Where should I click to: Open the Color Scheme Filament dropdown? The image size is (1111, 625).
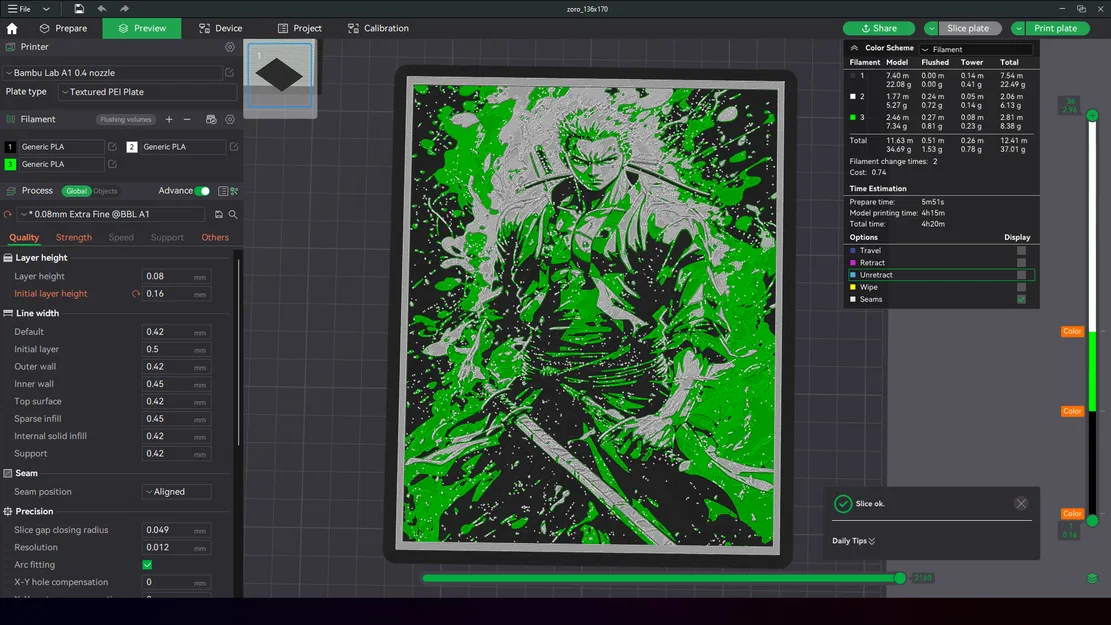pos(976,48)
